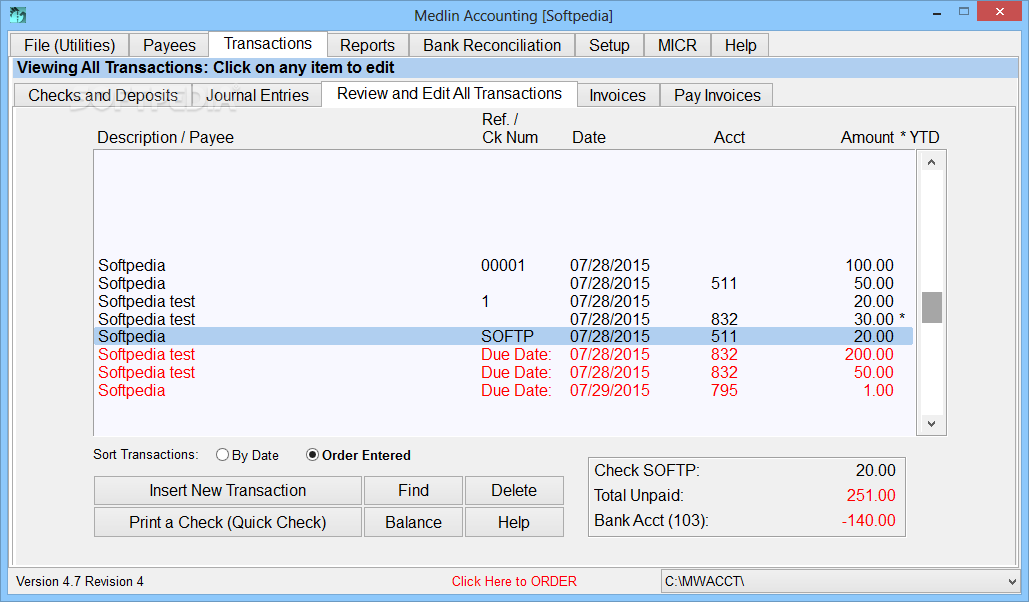Close the Medlin Accounting window
The image size is (1029, 602).
pyautogui.click(x=999, y=11)
